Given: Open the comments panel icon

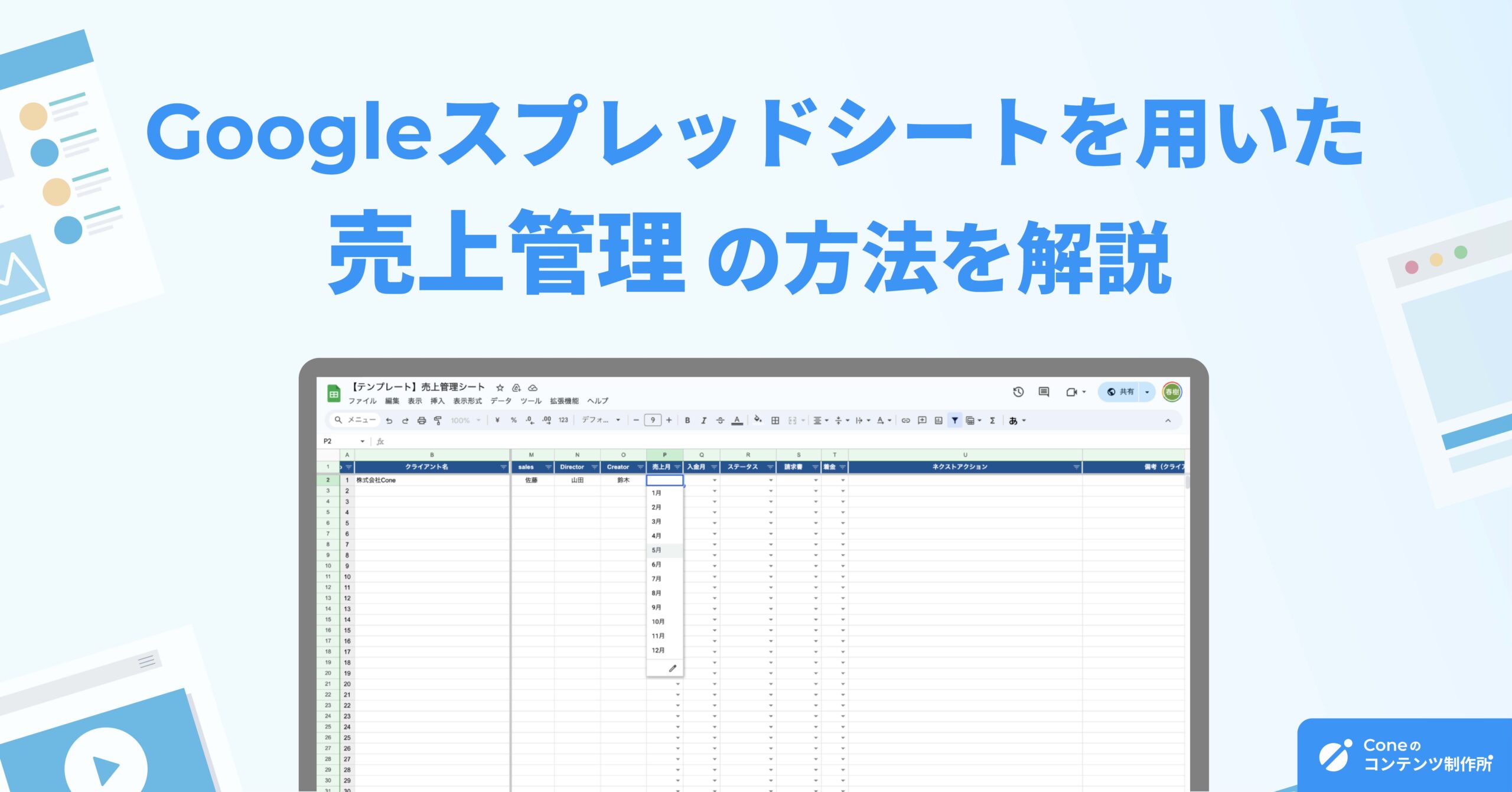Looking at the screenshot, I should tap(1044, 392).
